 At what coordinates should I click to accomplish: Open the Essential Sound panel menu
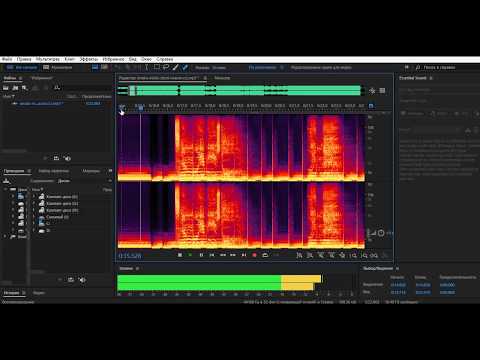click(431, 78)
